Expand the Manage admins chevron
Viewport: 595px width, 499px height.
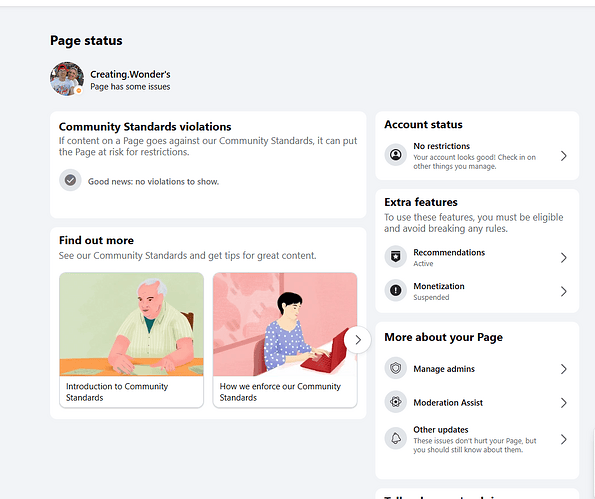[564, 369]
